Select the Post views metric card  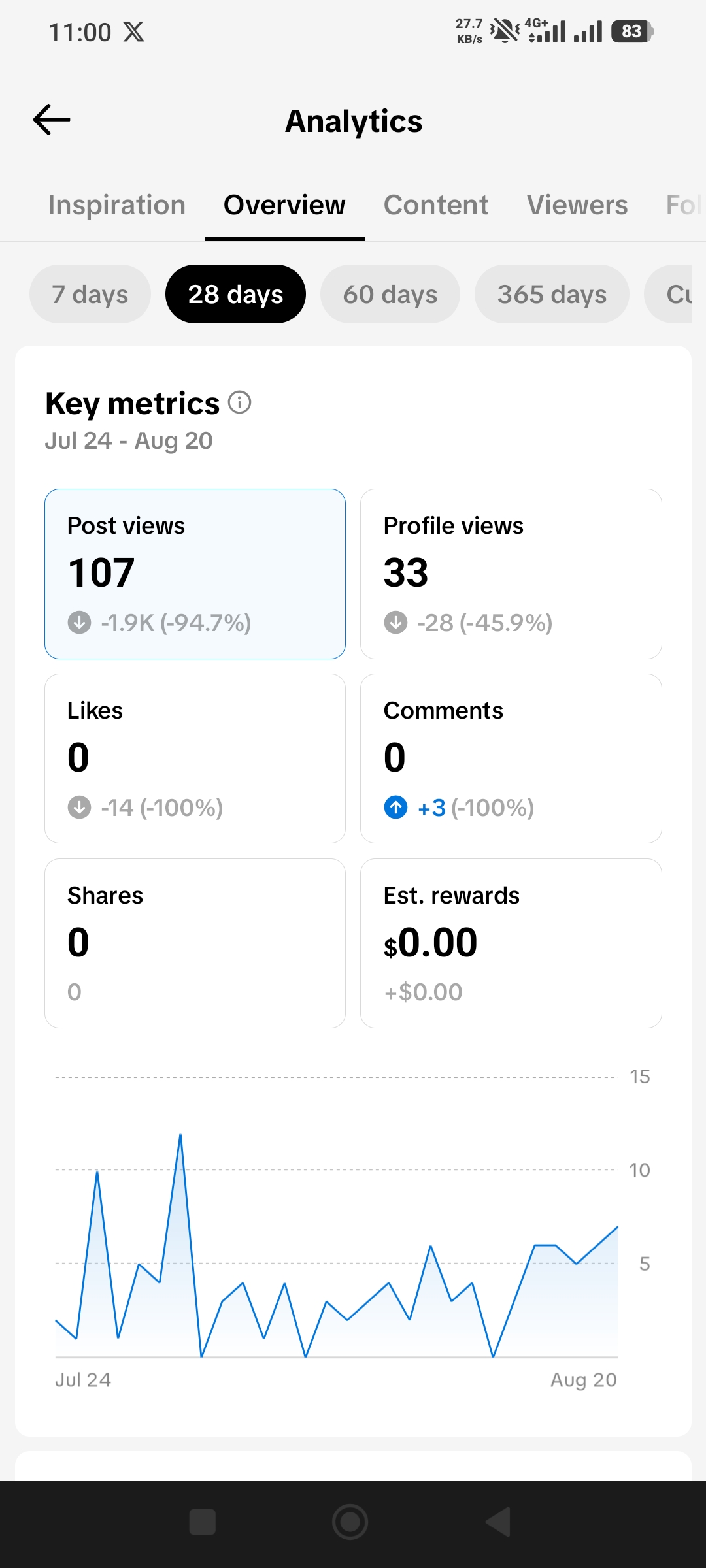195,574
